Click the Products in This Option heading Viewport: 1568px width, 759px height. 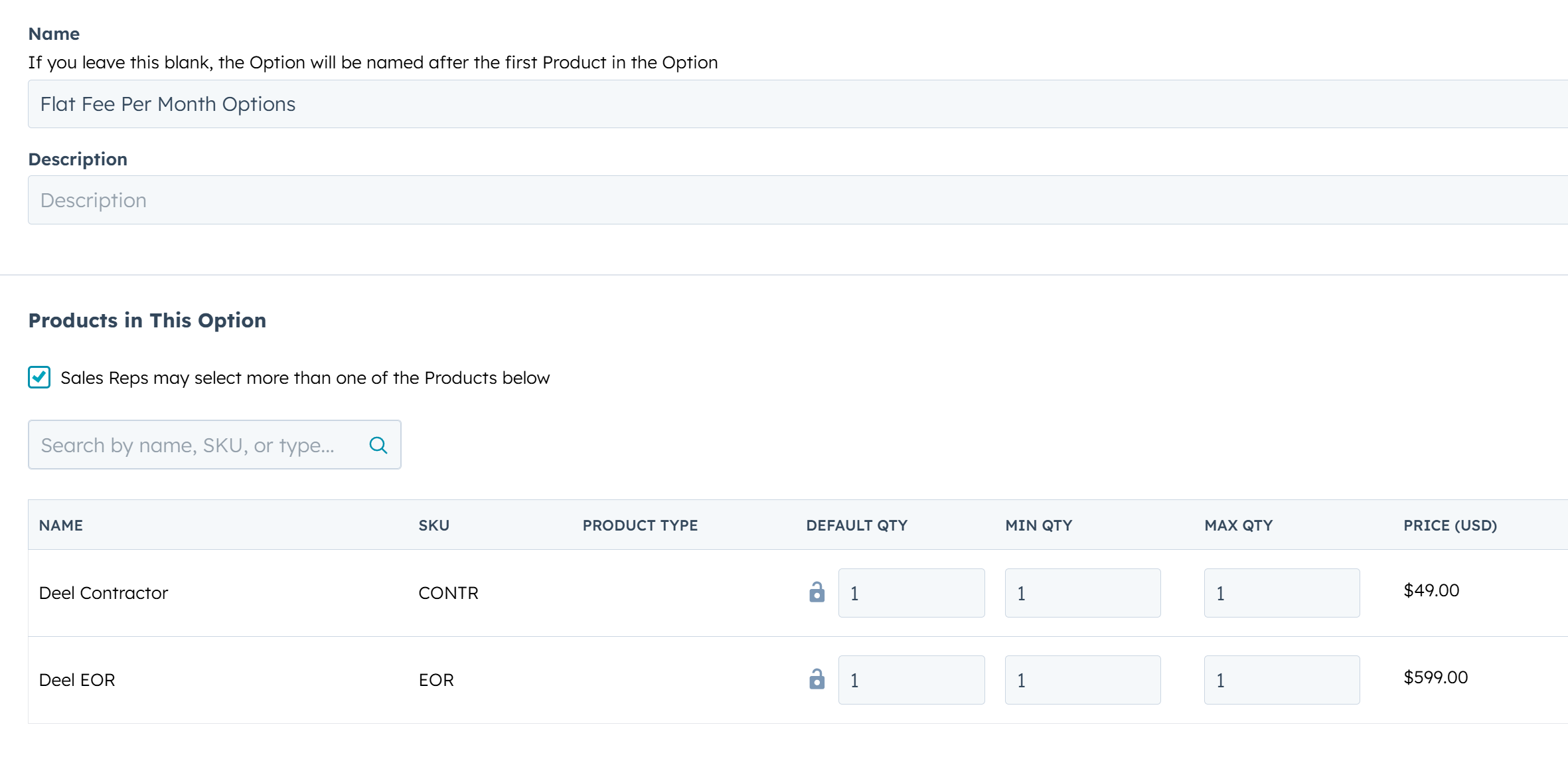tap(147, 320)
